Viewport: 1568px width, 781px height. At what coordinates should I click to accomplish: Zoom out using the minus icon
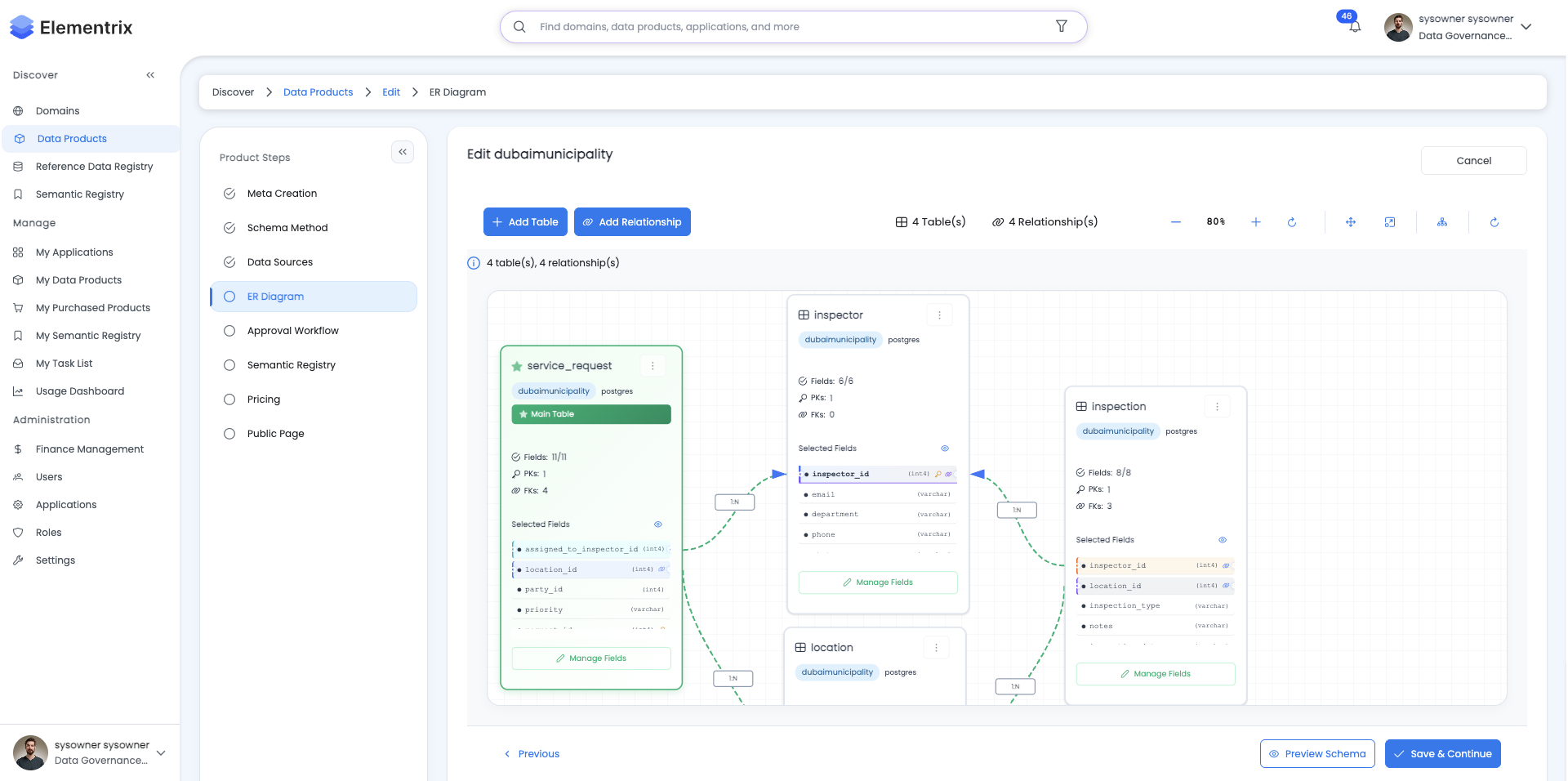point(1175,222)
